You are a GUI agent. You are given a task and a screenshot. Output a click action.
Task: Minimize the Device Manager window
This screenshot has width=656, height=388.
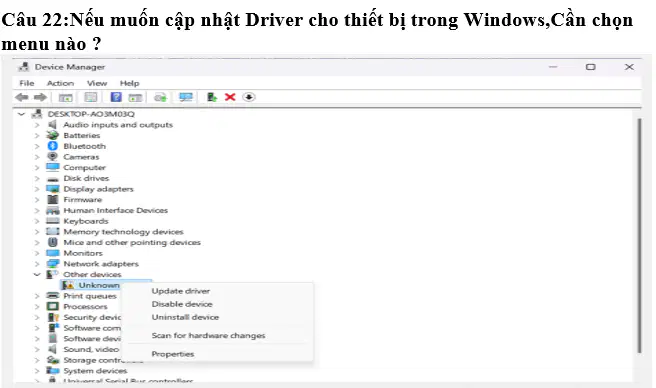(553, 67)
